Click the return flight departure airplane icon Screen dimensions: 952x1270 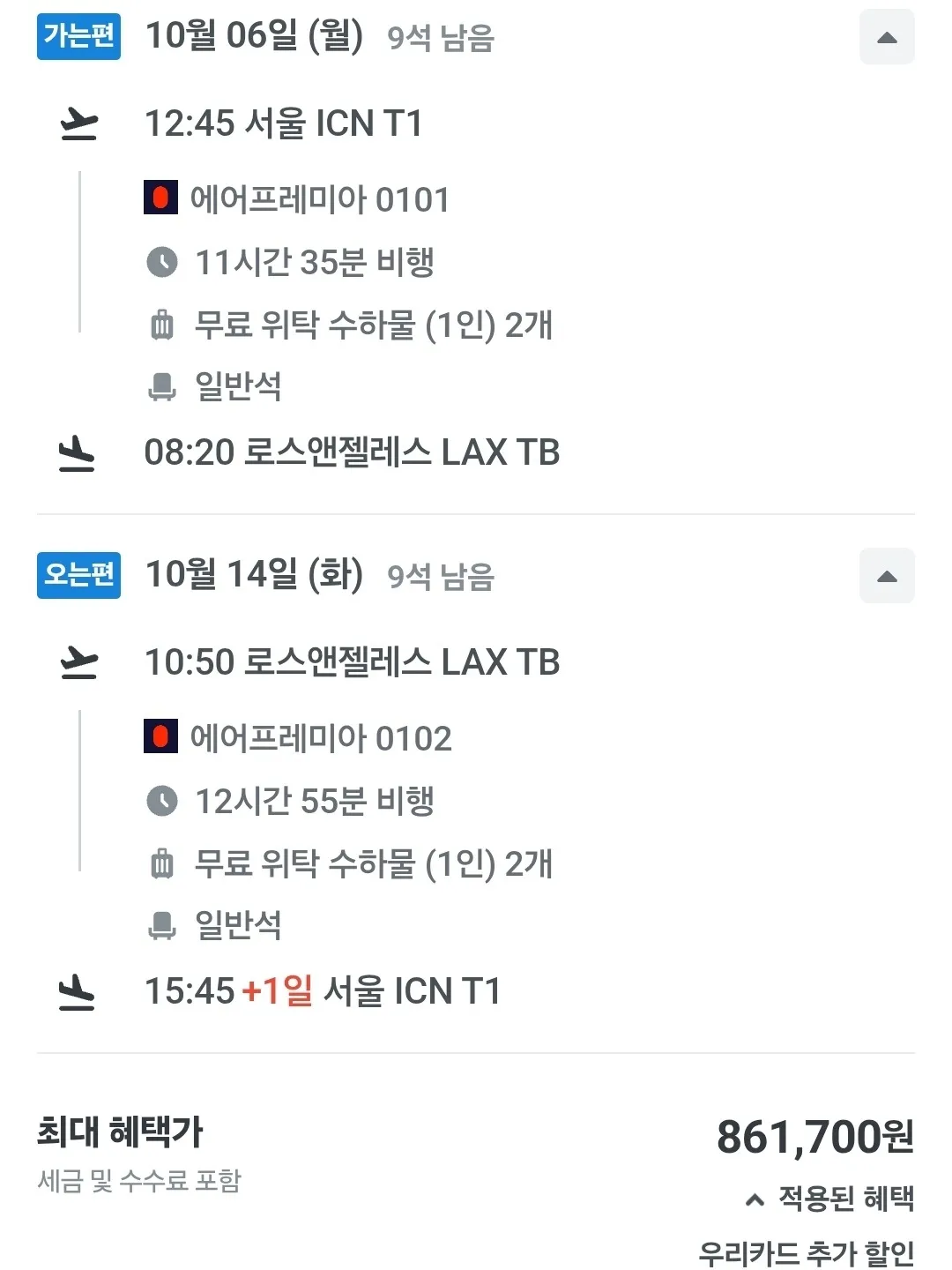tap(78, 662)
